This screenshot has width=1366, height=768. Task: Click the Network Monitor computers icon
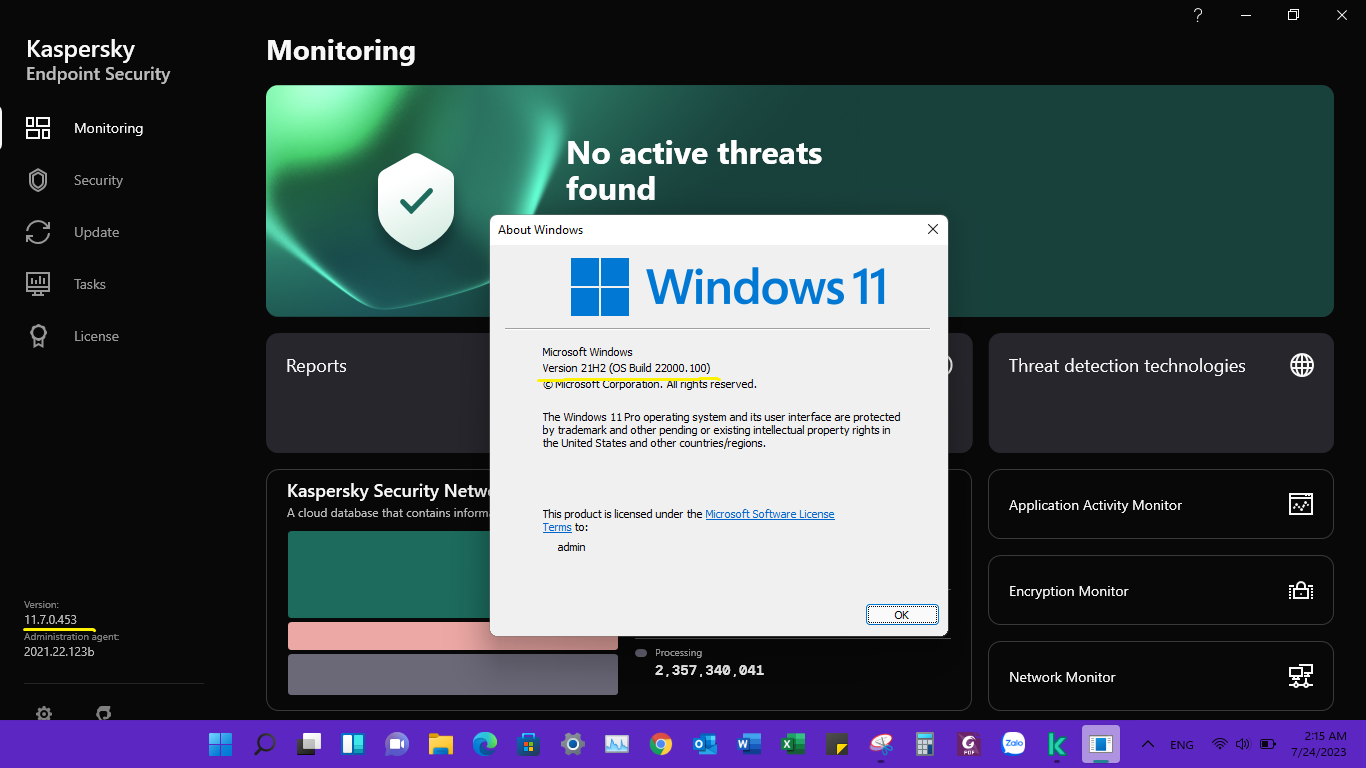click(1300, 676)
